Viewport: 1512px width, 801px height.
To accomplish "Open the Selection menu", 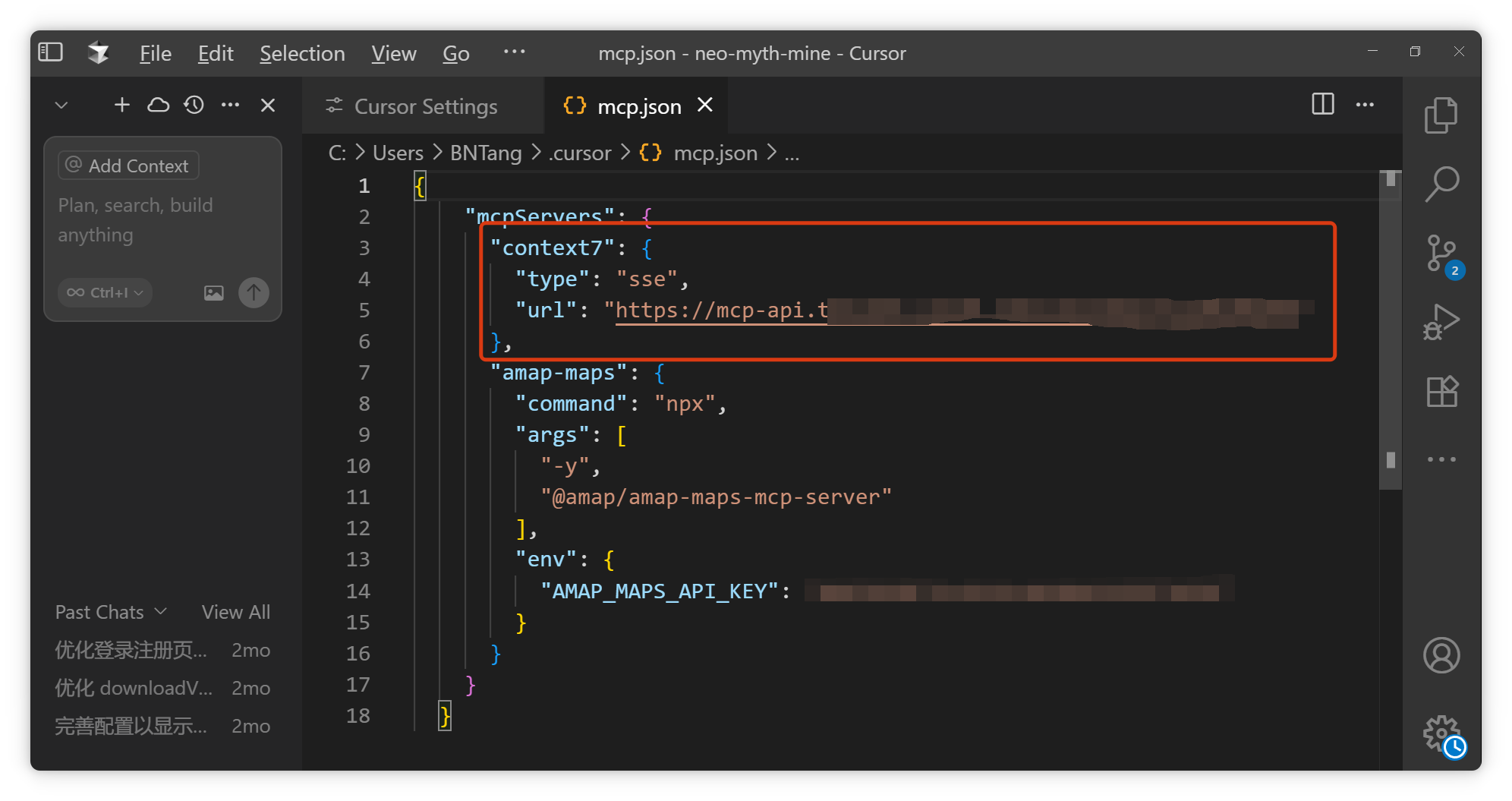I will 302,53.
